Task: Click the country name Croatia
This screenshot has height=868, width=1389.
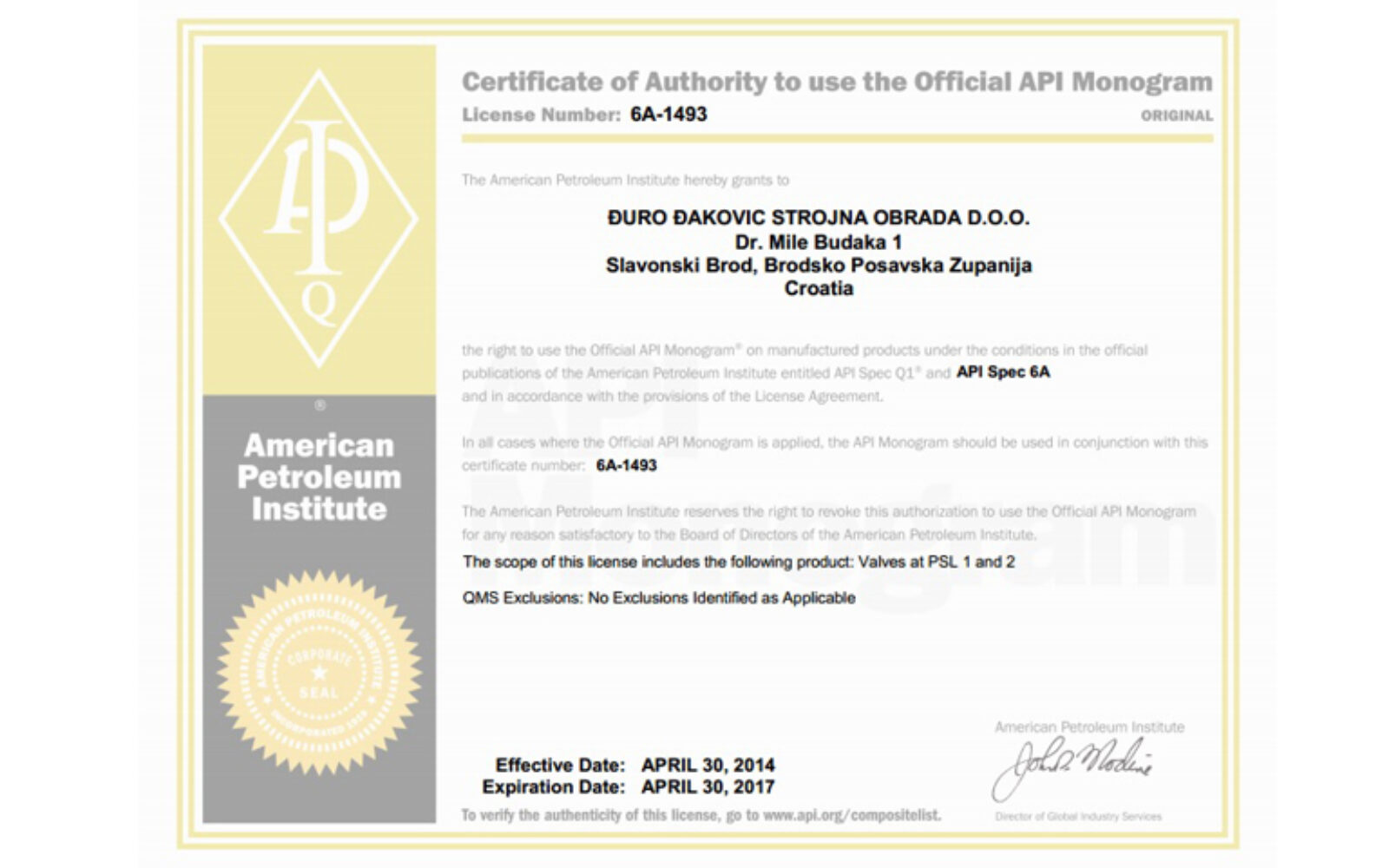Action: pyautogui.click(x=818, y=288)
